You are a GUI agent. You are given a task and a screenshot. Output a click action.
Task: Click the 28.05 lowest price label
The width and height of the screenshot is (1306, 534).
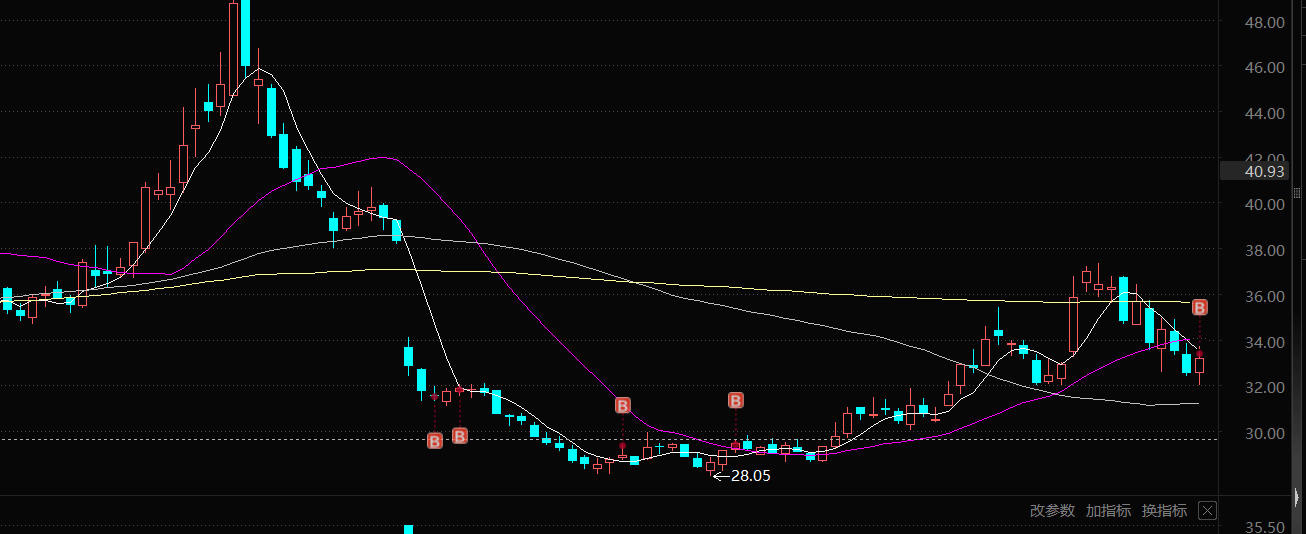pos(751,476)
